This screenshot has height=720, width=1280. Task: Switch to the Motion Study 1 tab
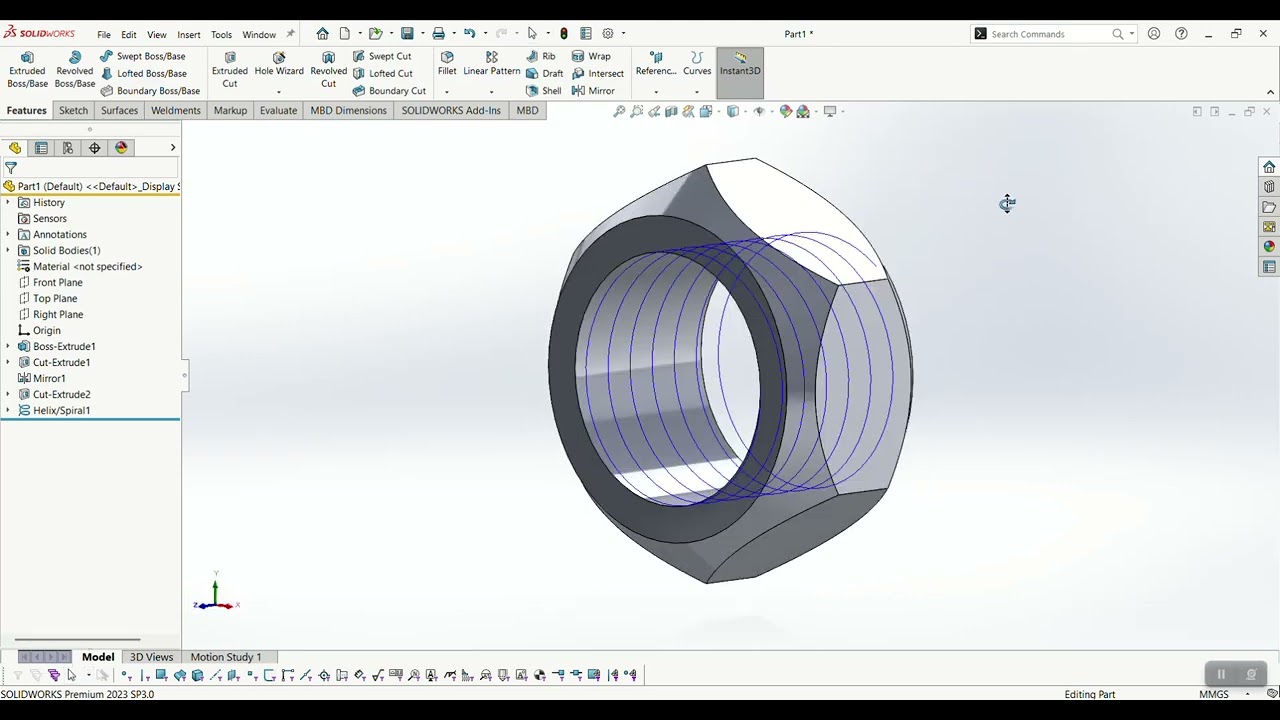point(226,657)
